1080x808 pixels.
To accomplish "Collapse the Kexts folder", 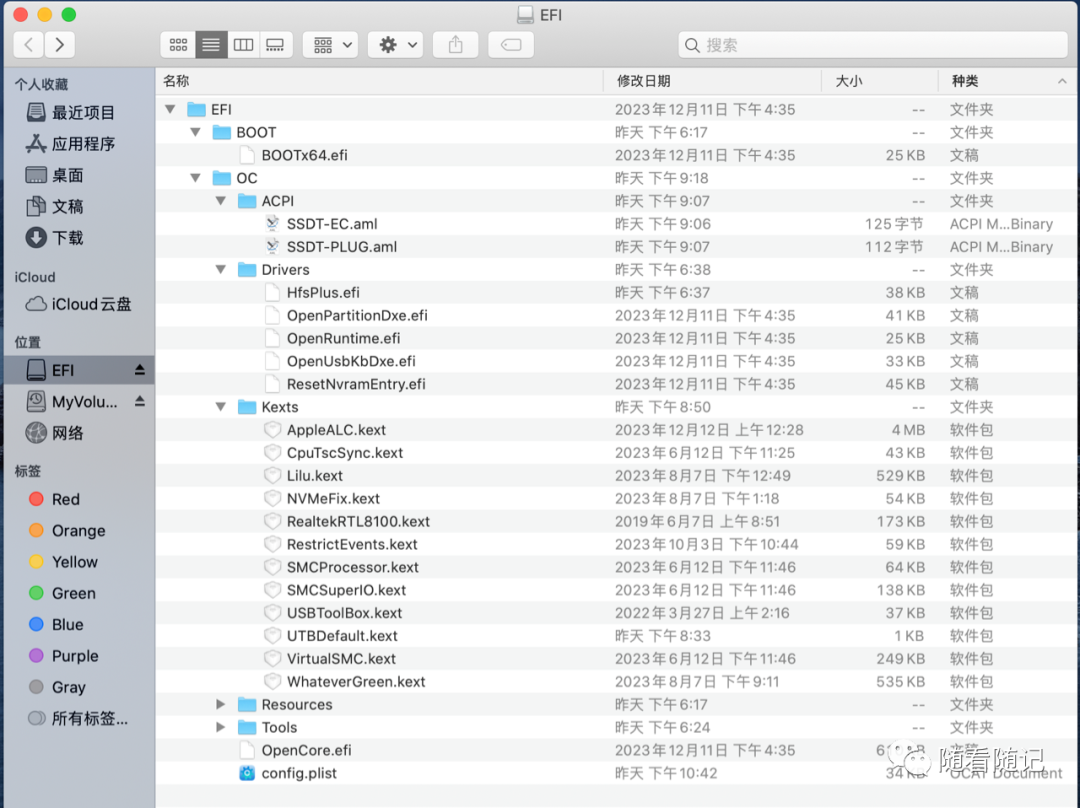I will tap(221, 406).
